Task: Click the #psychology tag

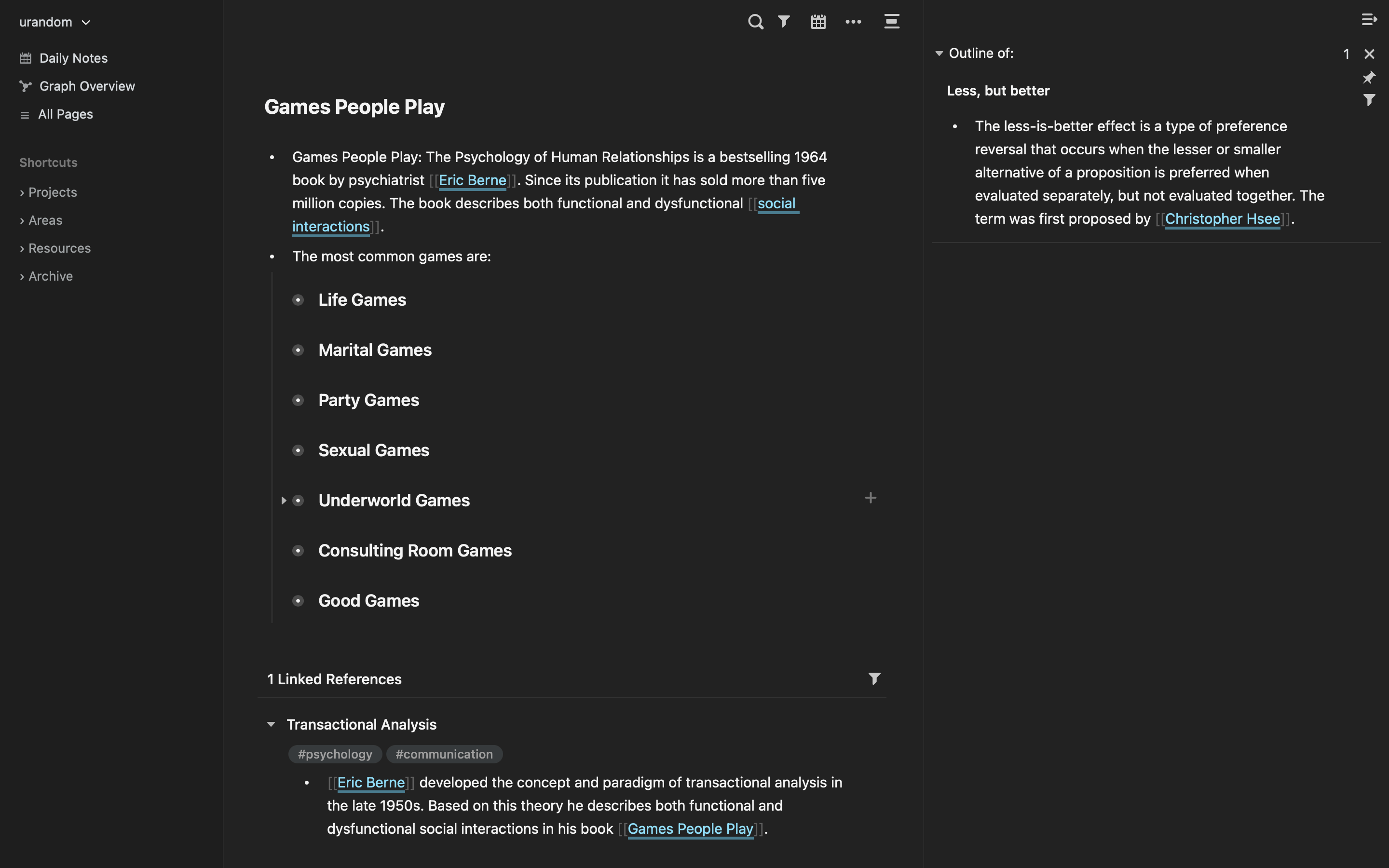Action: click(335, 754)
